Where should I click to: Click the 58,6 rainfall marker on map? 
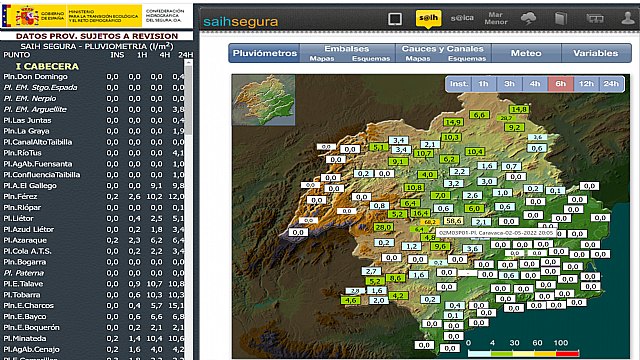tap(453, 220)
